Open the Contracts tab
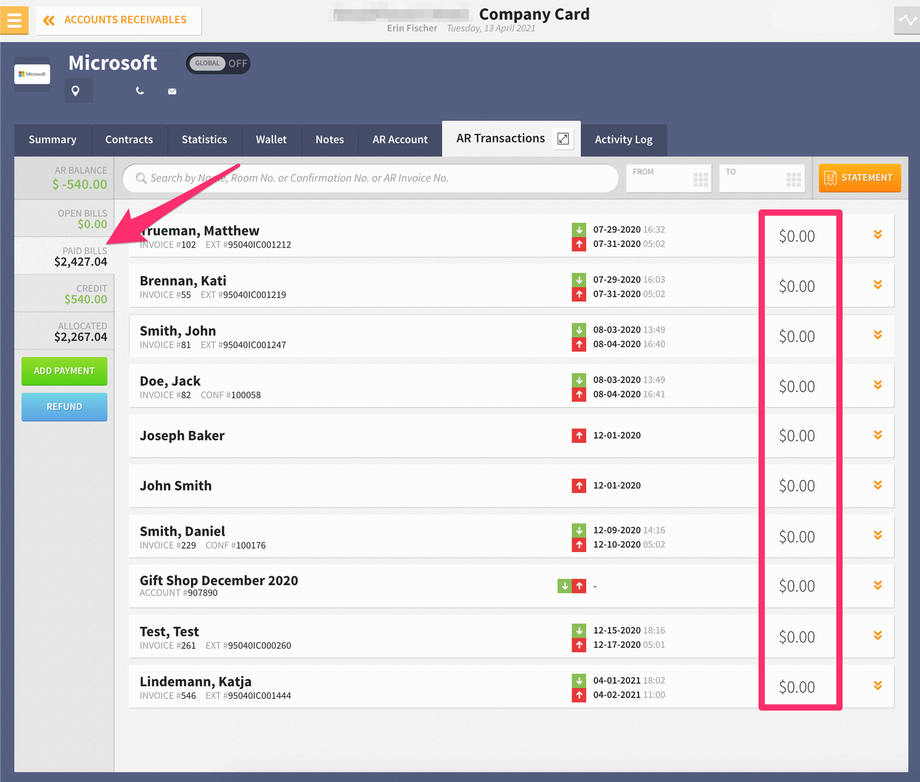920x782 pixels. click(x=129, y=140)
